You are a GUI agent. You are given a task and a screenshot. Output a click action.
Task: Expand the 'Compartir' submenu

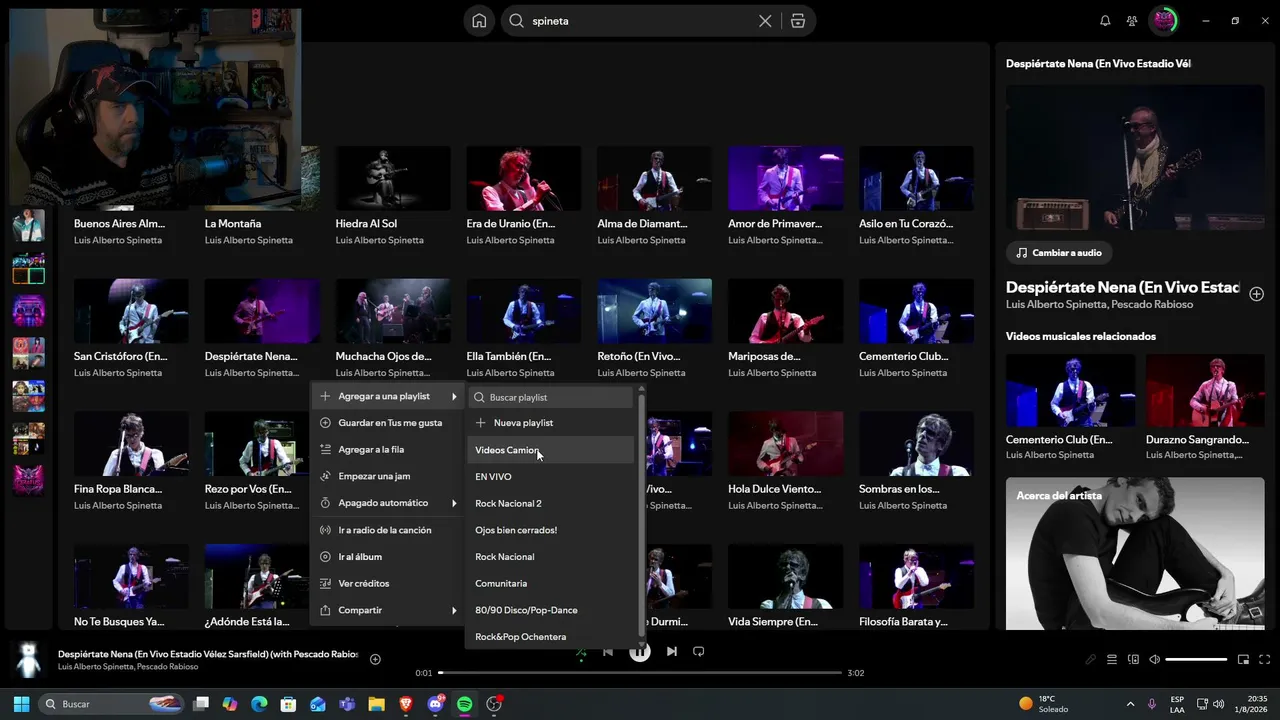388,610
